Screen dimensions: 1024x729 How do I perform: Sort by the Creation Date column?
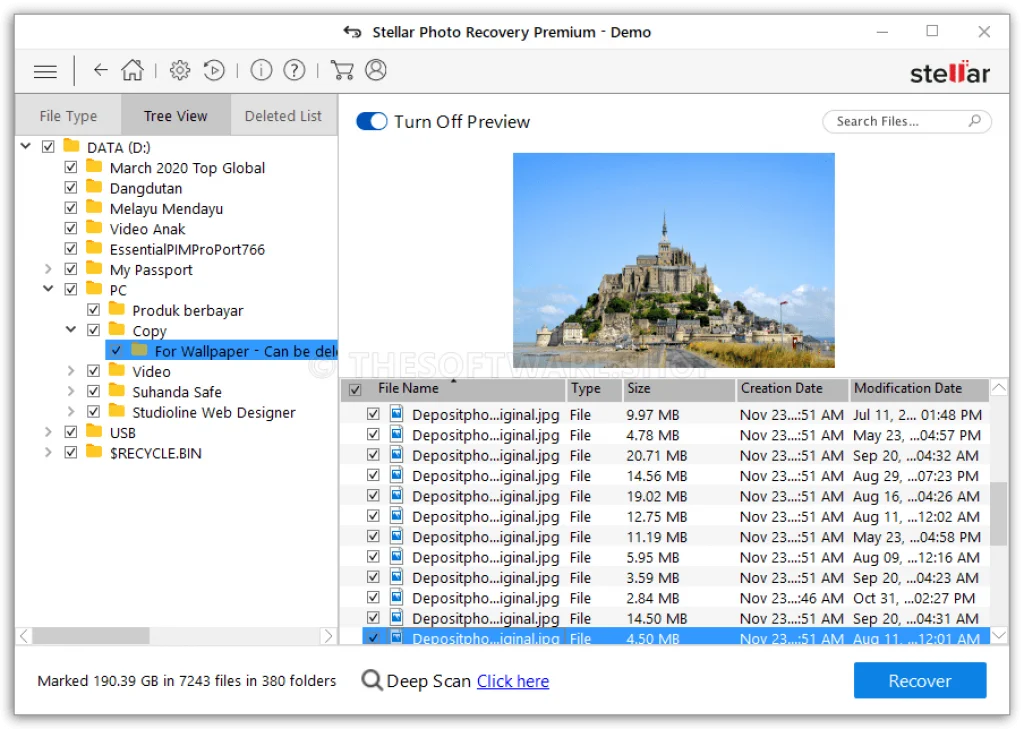click(x=792, y=389)
